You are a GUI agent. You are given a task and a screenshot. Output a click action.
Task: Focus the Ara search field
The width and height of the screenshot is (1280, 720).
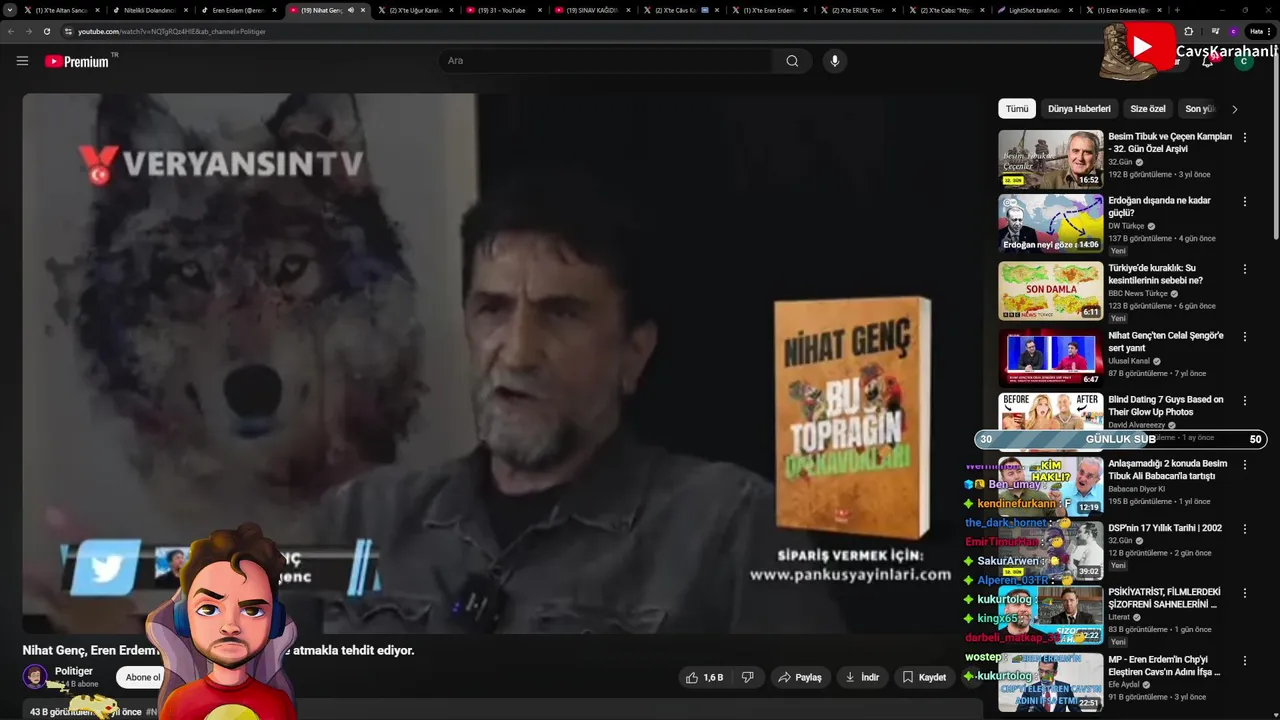point(605,61)
